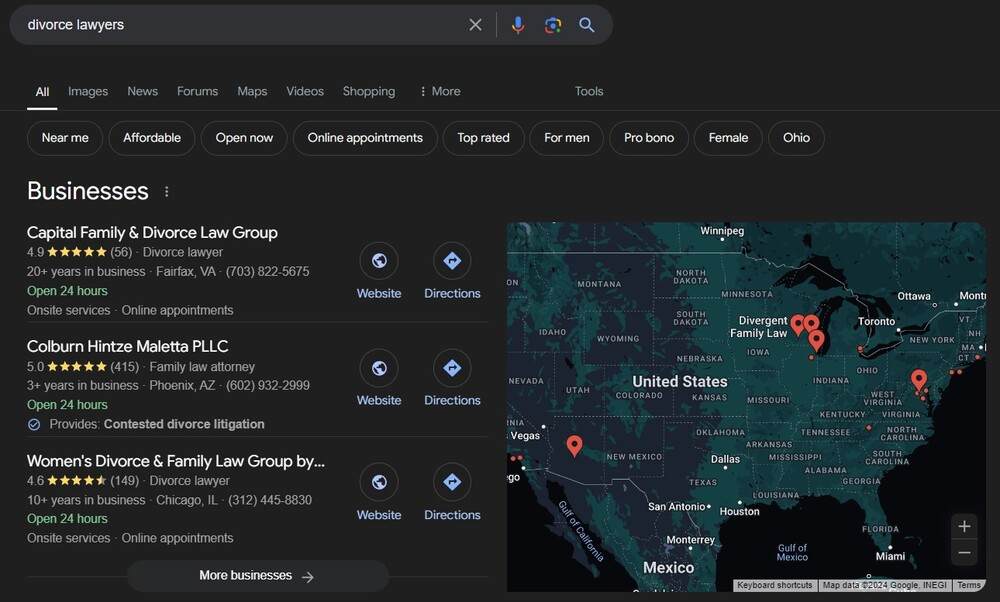Show More businesses
Screen dimensions: 1000x602
click(258, 576)
